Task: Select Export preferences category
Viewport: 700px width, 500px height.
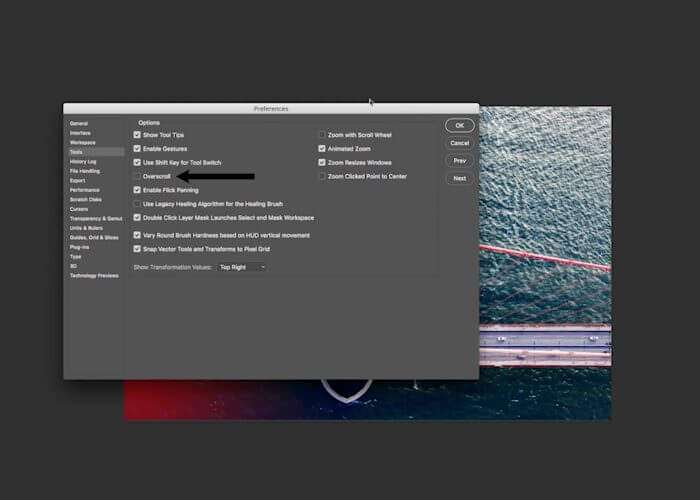Action: [x=77, y=181]
